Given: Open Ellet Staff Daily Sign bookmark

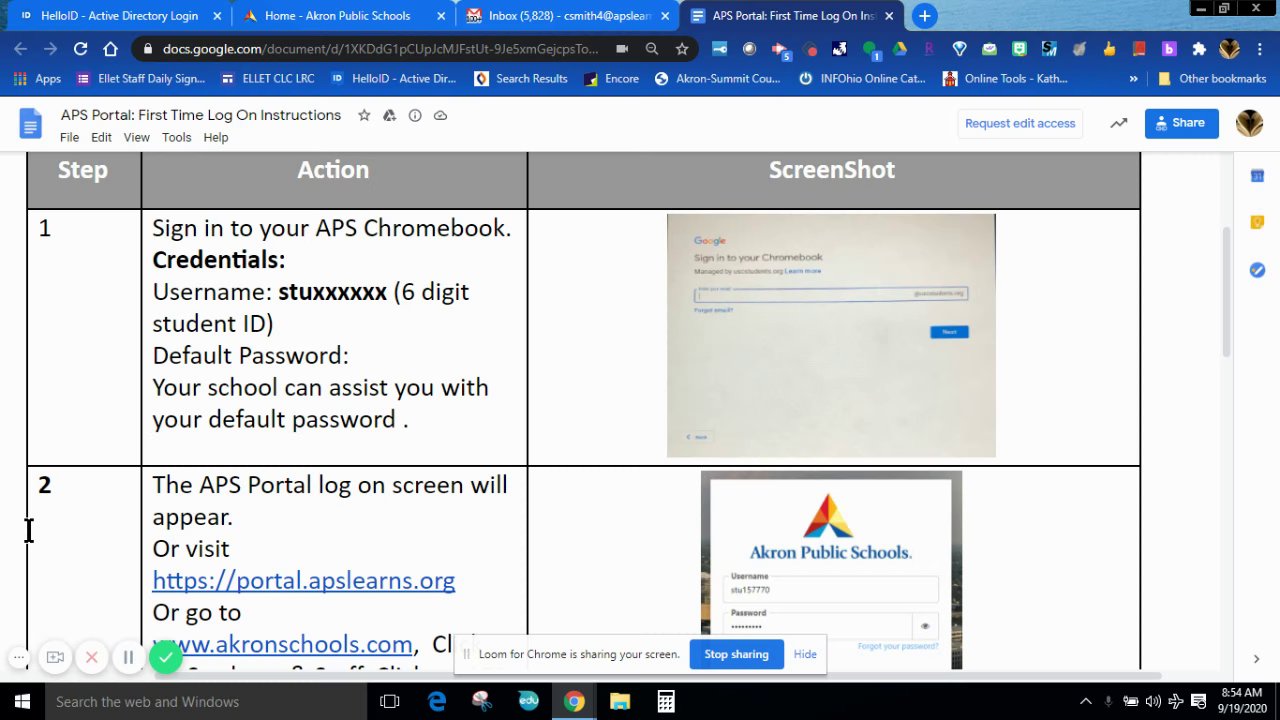Looking at the screenshot, I should (140, 79).
